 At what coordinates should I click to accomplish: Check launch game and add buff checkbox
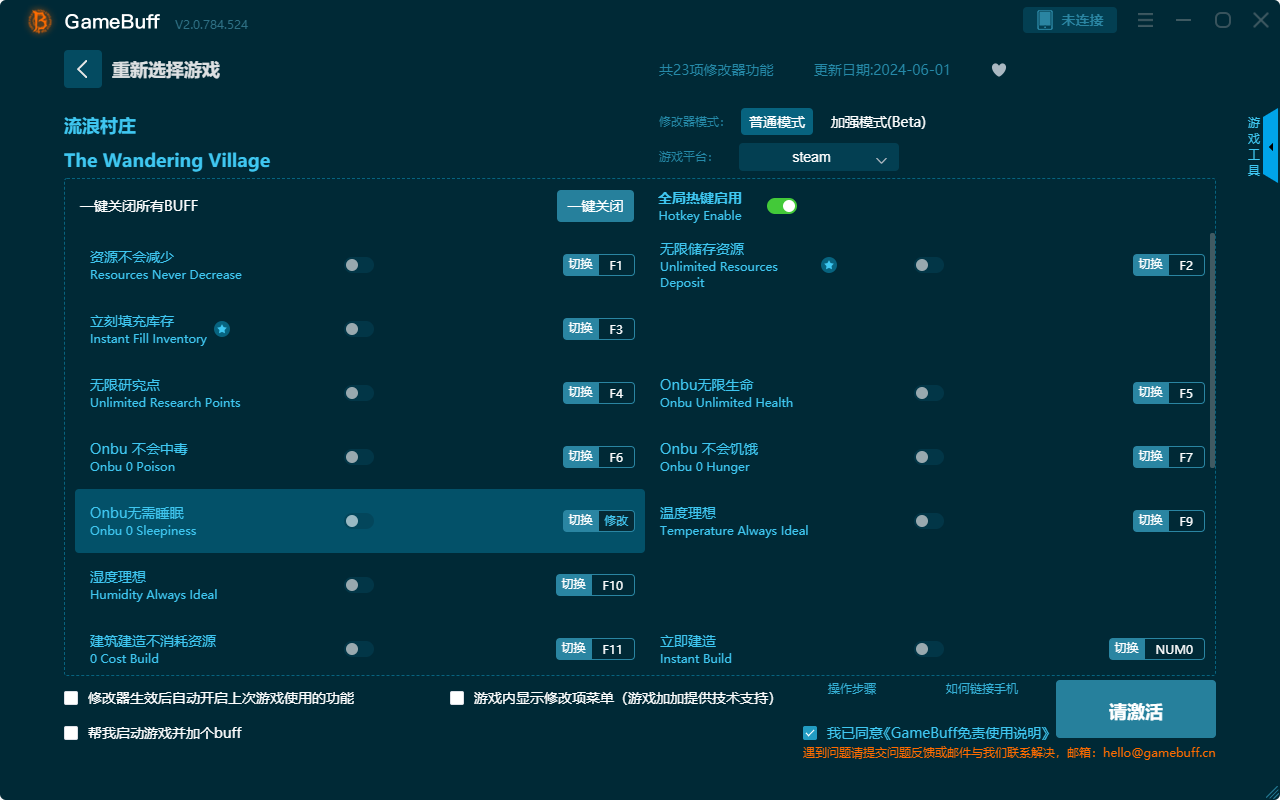click(71, 733)
